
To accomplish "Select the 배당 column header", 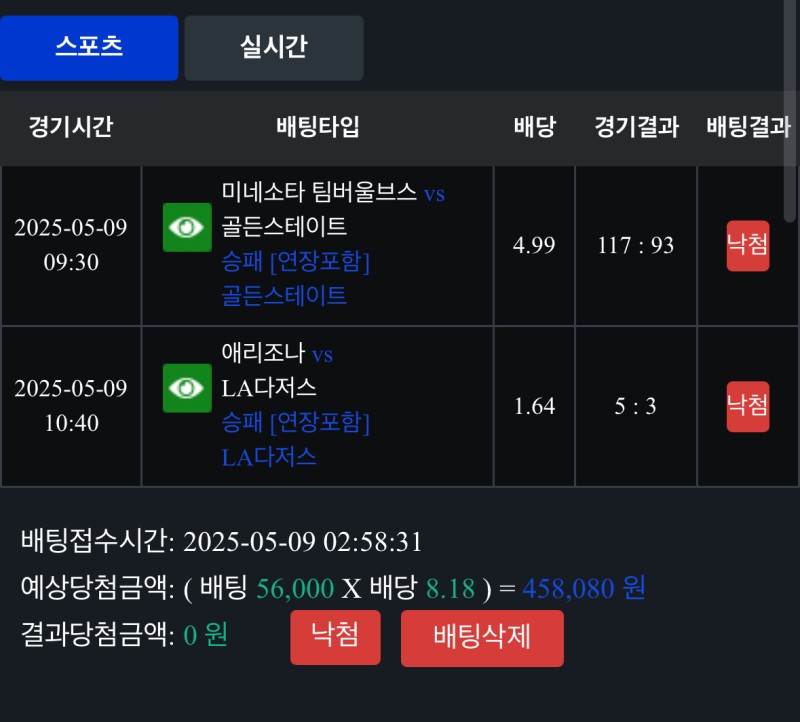I will (534, 127).
